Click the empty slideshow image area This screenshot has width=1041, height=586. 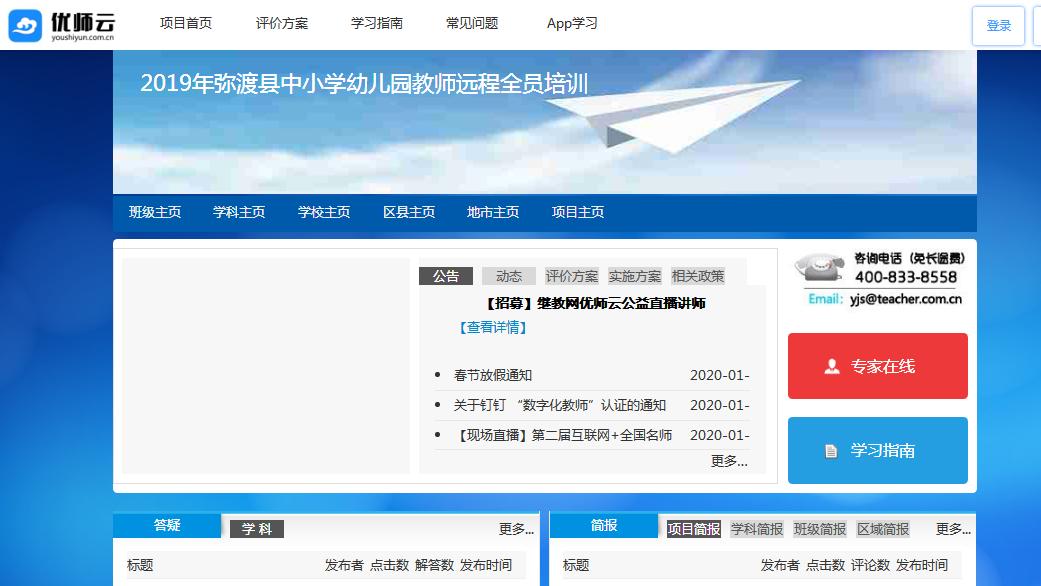266,366
